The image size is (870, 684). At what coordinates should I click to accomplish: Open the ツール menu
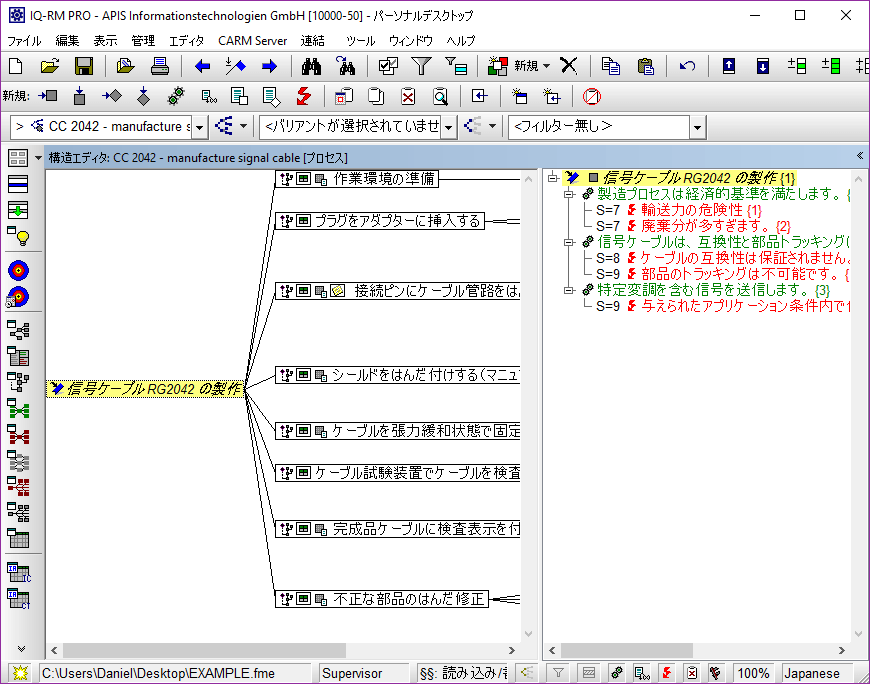(x=361, y=40)
